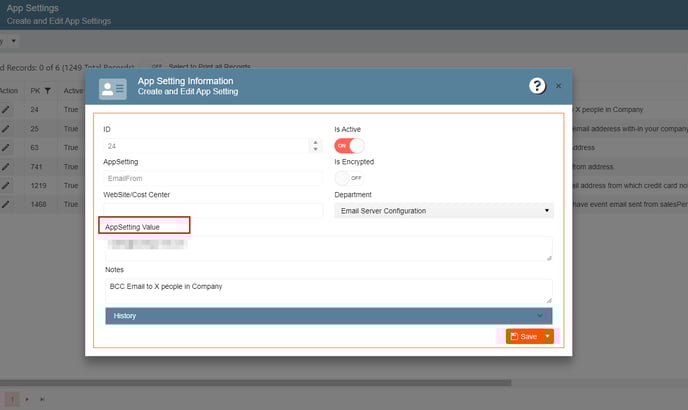The height and width of the screenshot is (410, 688).
Task: Click the AppSetting Value text area
Action: point(329,248)
